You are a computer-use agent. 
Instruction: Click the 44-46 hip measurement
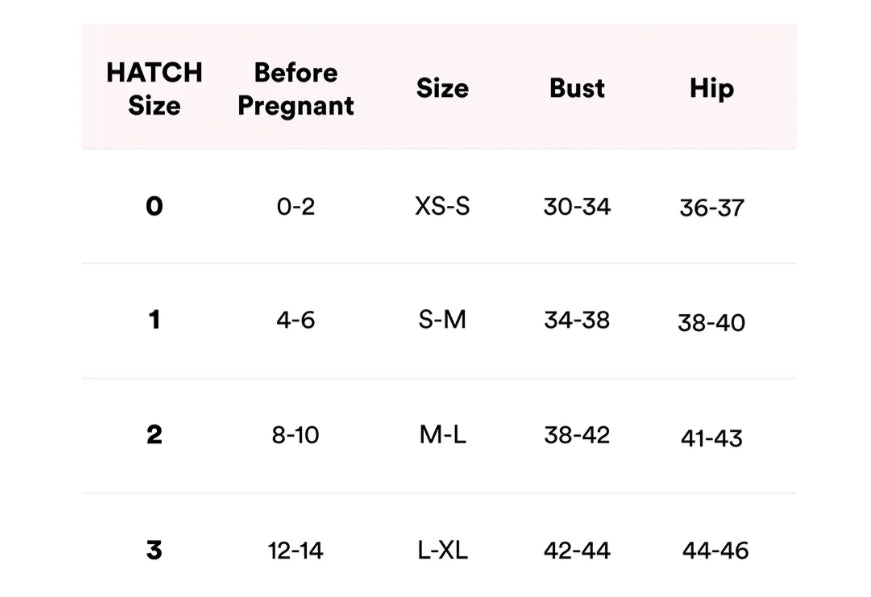715,550
